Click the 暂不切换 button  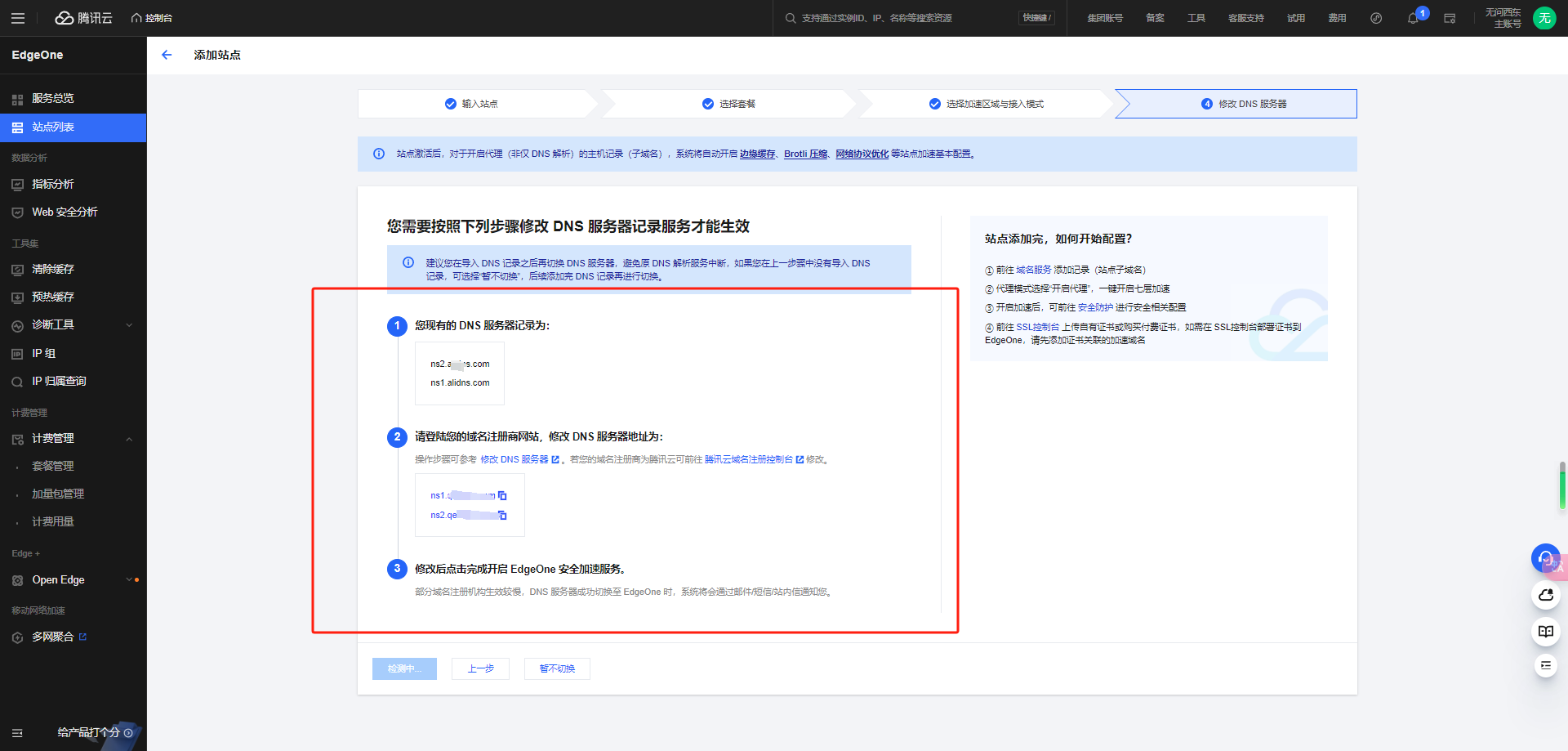click(557, 668)
